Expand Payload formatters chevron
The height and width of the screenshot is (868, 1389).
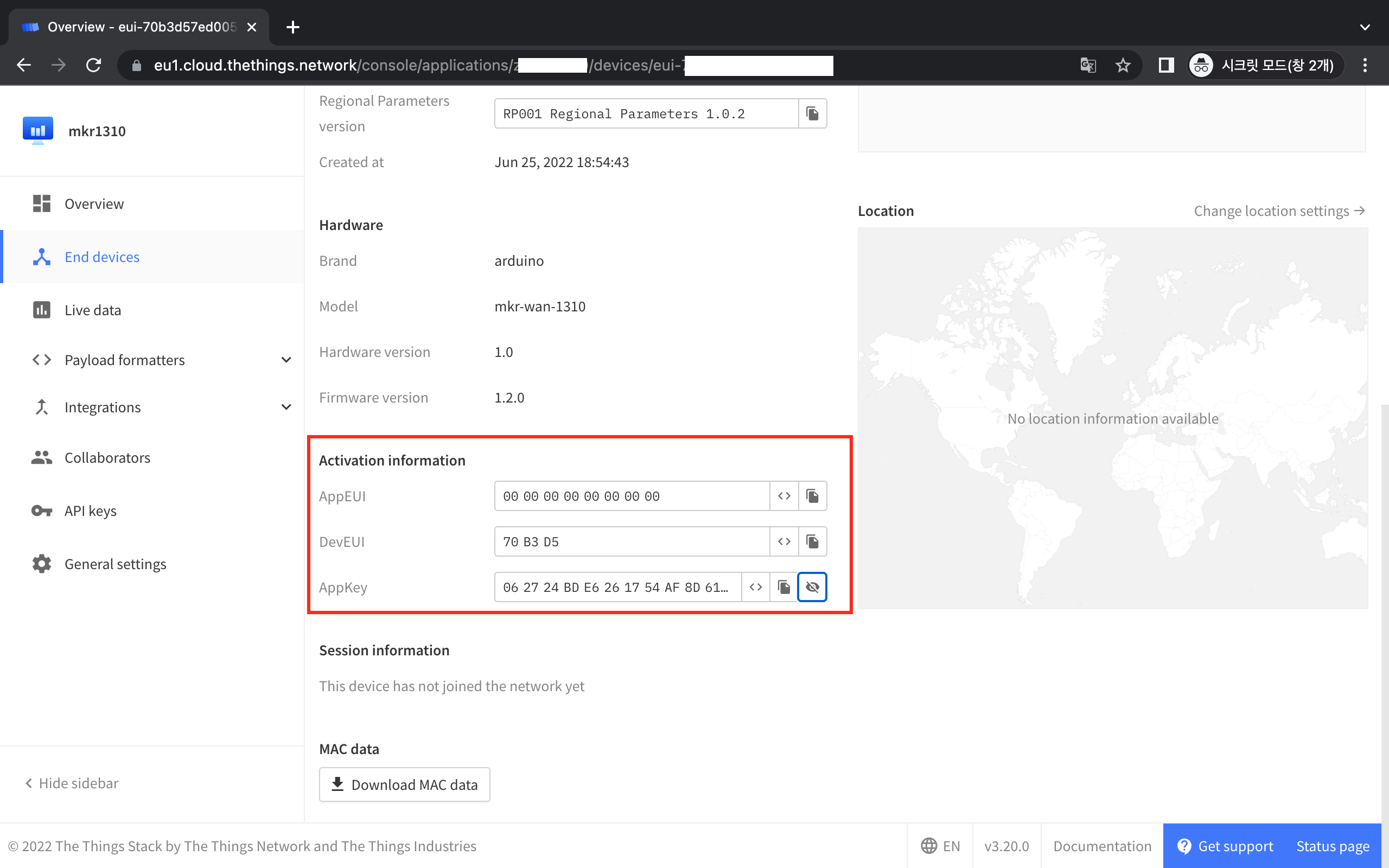click(286, 360)
